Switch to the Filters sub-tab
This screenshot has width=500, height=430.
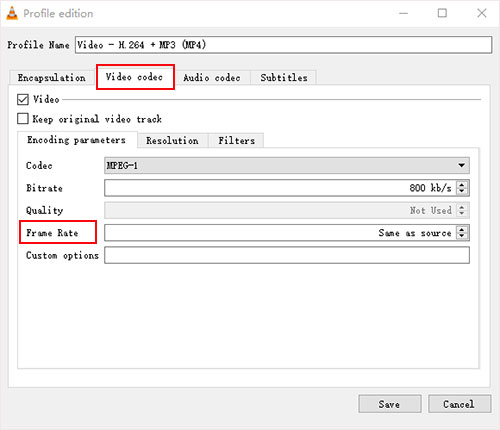(x=236, y=140)
